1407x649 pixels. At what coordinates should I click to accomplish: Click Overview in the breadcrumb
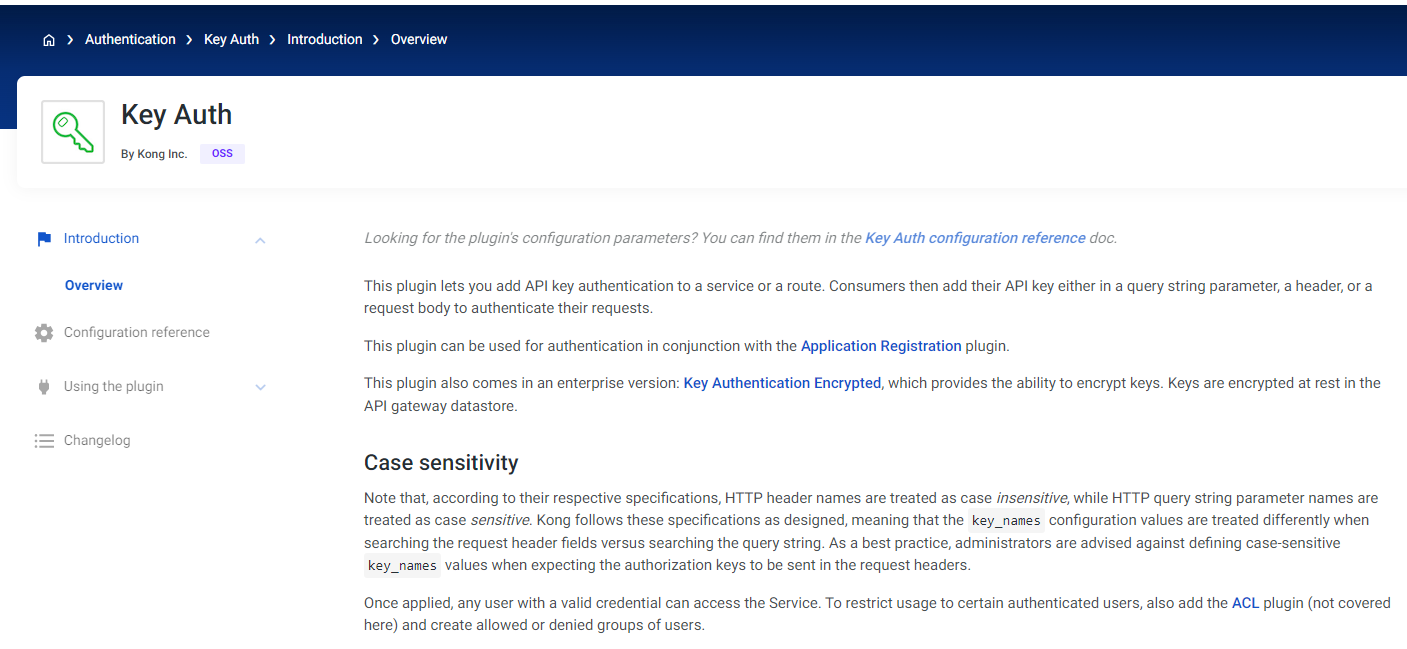click(x=419, y=40)
